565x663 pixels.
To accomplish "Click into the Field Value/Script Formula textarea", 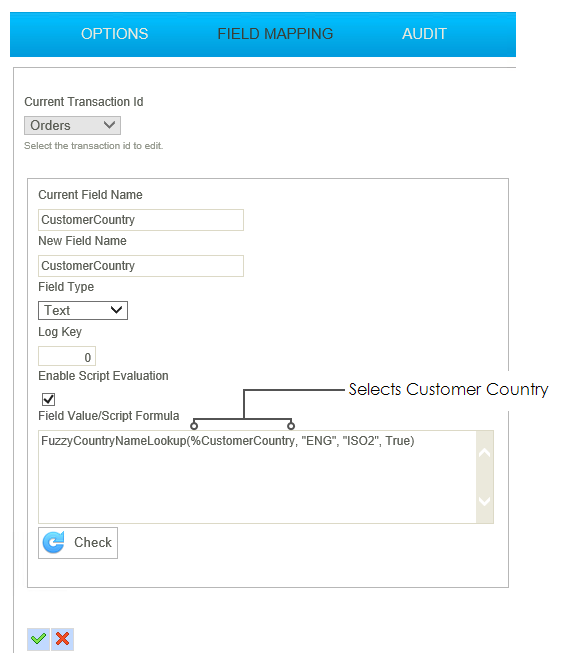I will pyautogui.click(x=257, y=477).
